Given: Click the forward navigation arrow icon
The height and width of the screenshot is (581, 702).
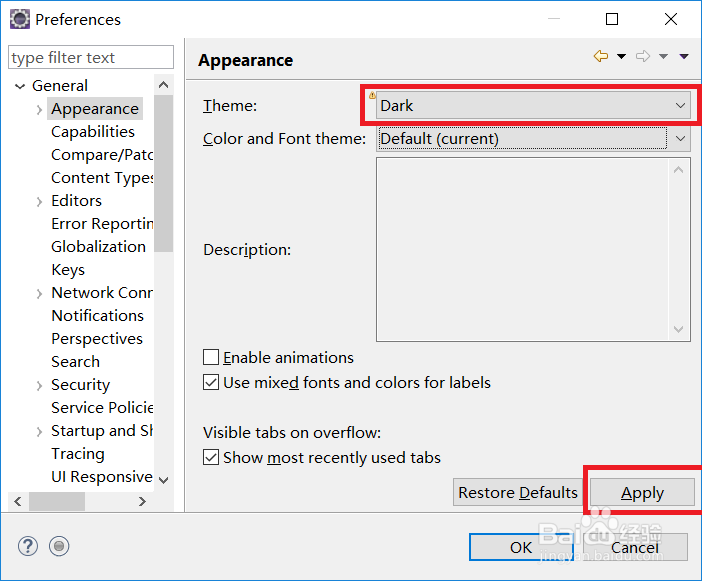Looking at the screenshot, I should click(x=643, y=57).
